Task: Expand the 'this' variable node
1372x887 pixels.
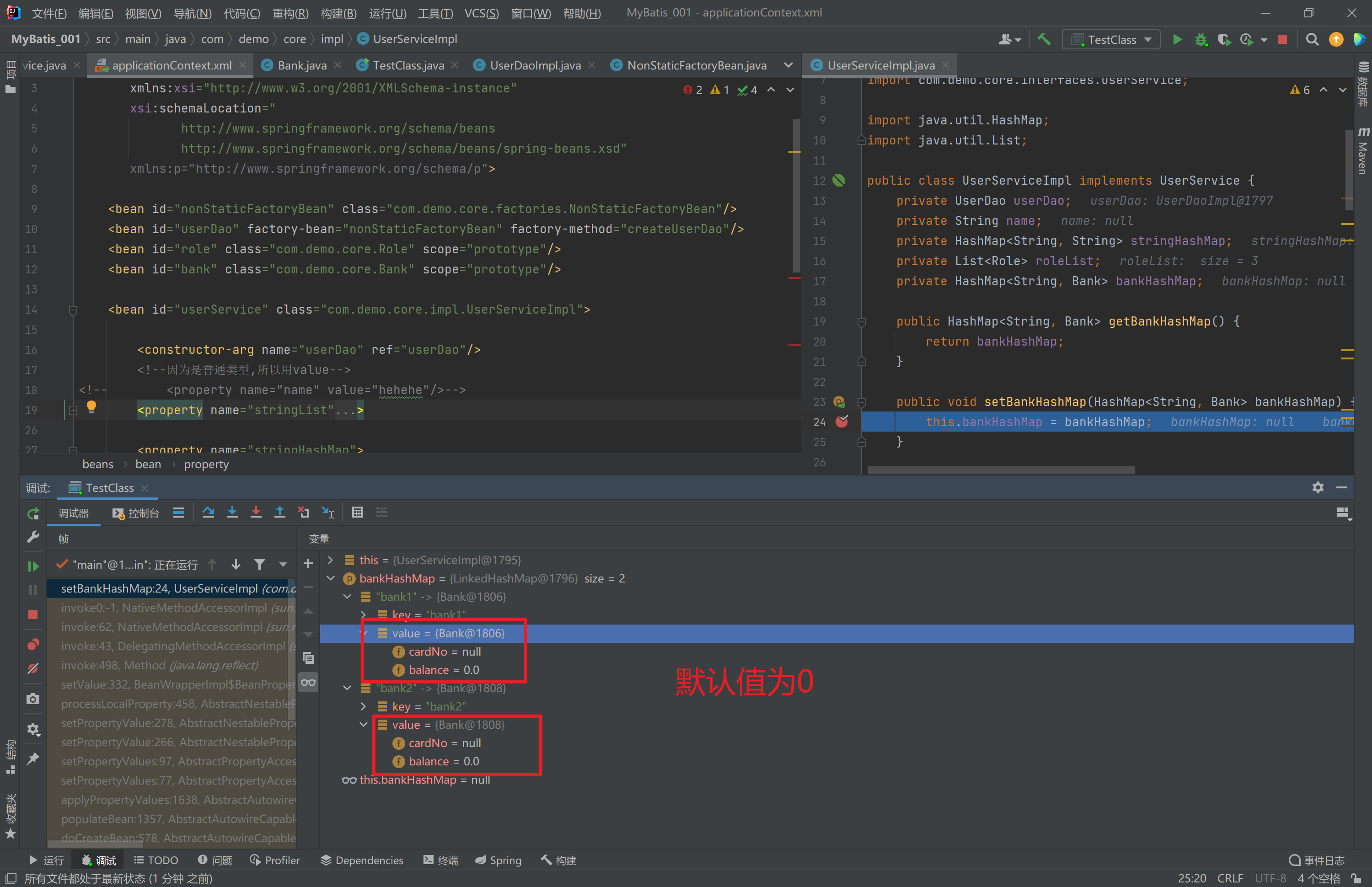Action: (x=330, y=560)
